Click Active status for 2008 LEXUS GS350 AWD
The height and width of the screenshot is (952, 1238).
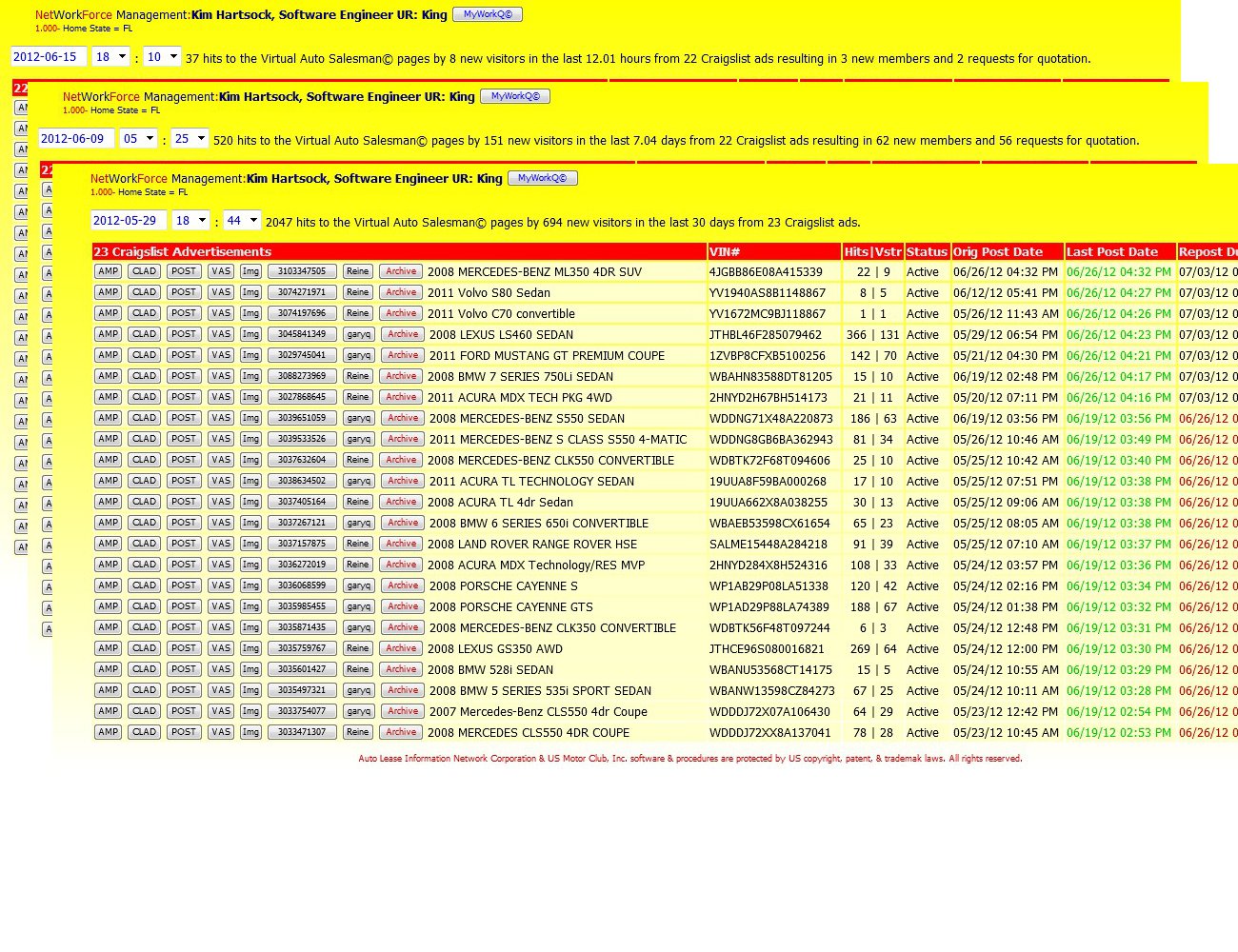923,649
